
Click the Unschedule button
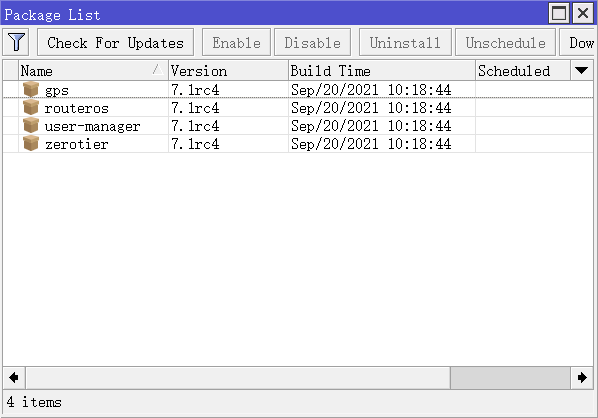point(505,42)
